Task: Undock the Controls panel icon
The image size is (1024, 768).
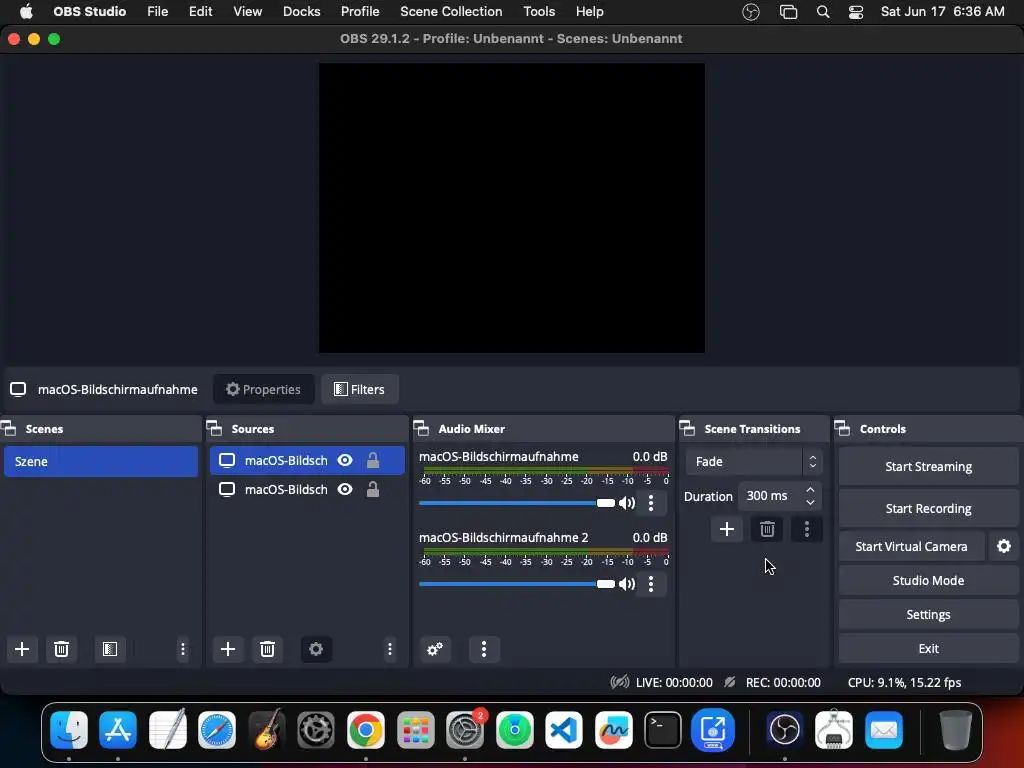Action: point(842,429)
